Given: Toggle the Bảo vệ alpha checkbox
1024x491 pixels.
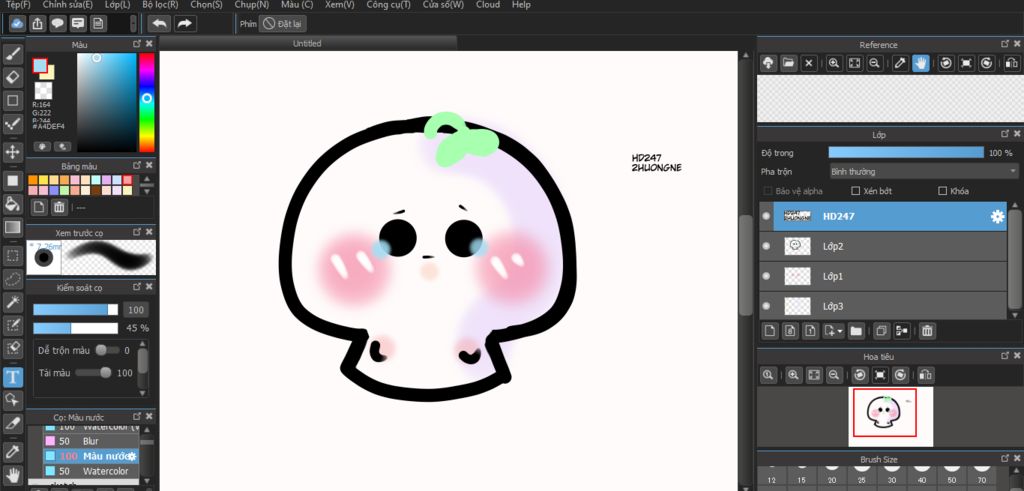Looking at the screenshot, I should click(x=768, y=191).
